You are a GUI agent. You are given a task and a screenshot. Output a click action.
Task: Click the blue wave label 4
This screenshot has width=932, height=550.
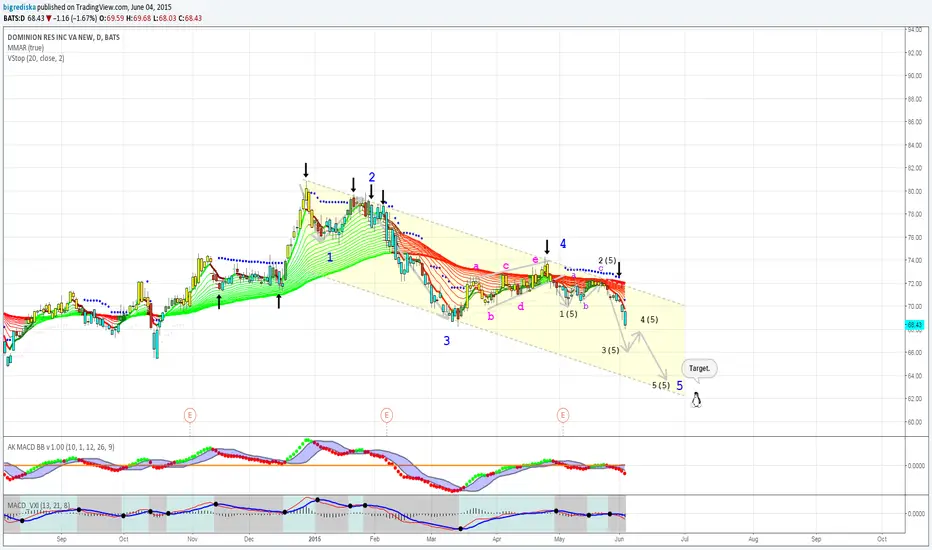point(563,243)
